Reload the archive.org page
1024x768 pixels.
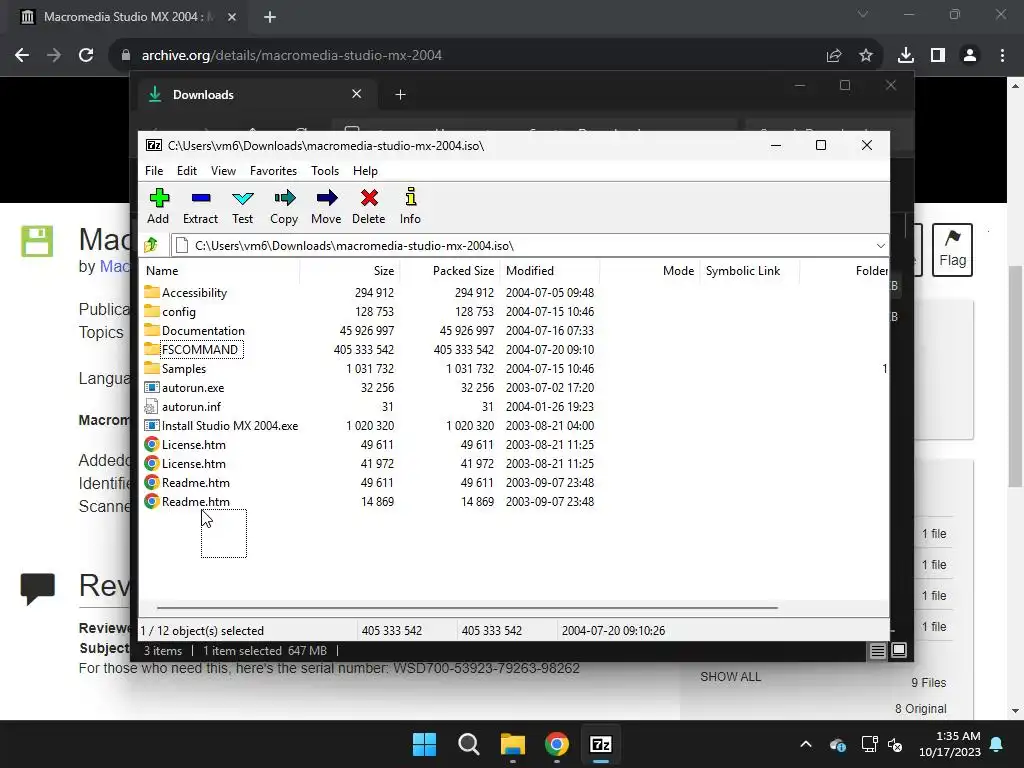(86, 56)
